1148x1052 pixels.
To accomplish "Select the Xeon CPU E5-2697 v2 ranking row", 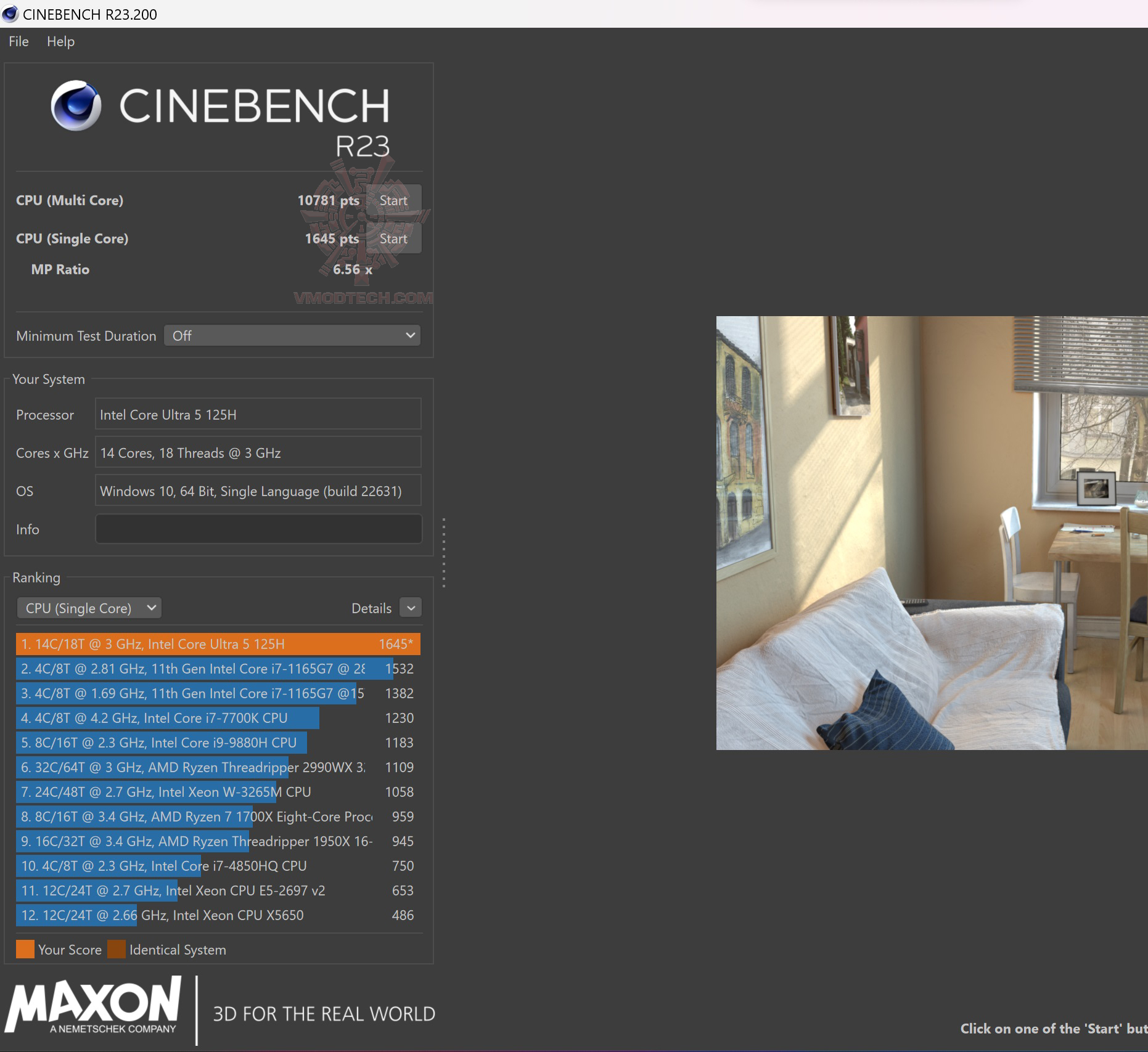I will [218, 891].
